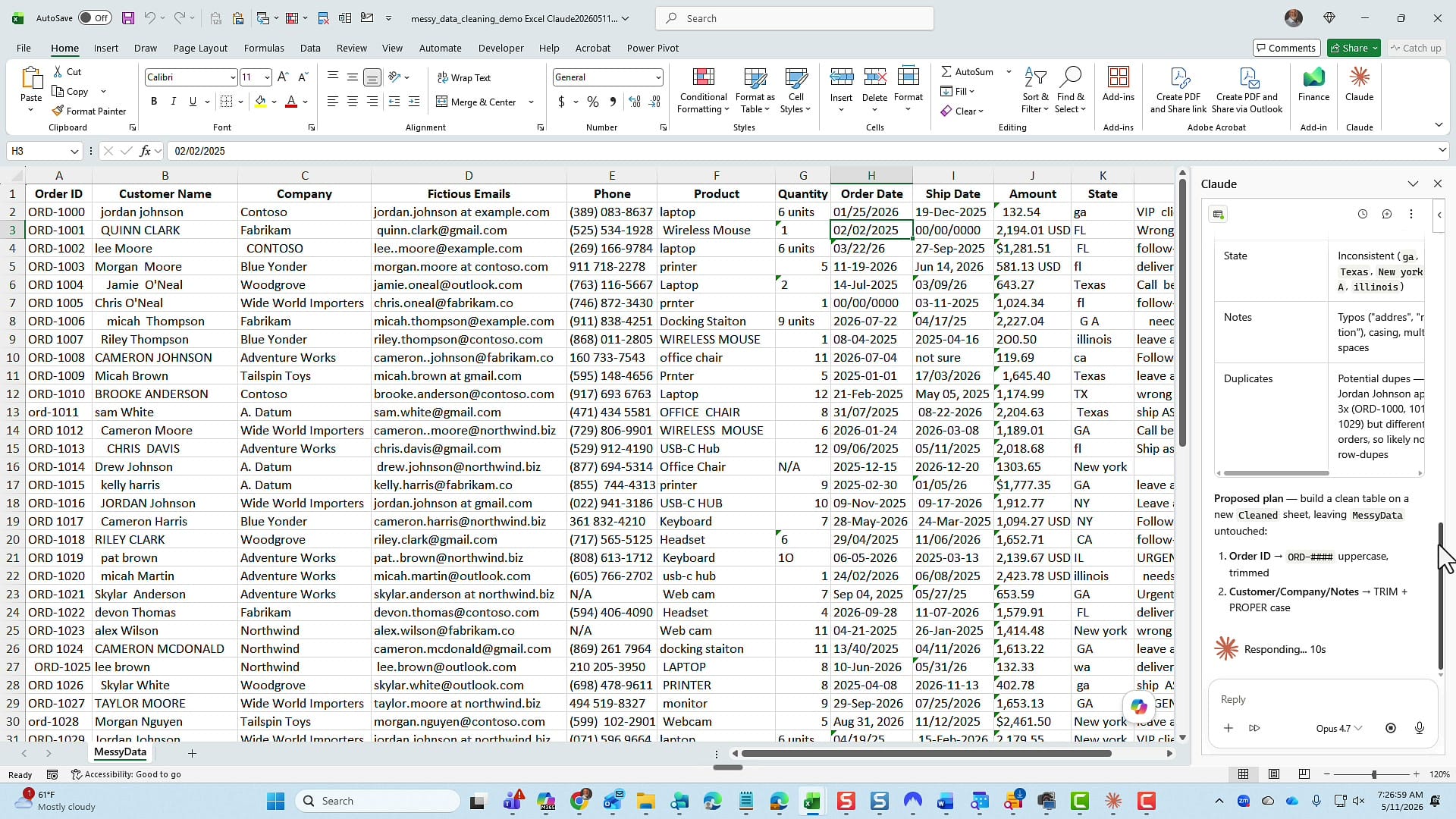Screen dimensions: 1456x819
Task: Open the Formulas ribbon tab
Action: tap(264, 48)
